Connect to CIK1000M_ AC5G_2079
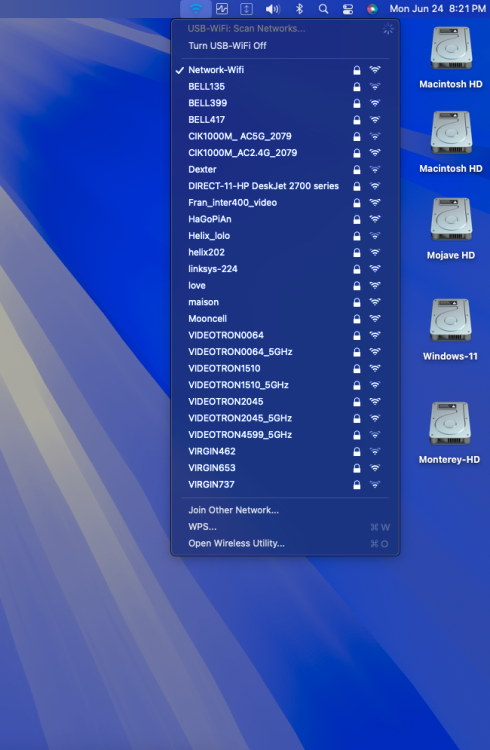Viewport: 490px width, 750px height. [285, 136]
